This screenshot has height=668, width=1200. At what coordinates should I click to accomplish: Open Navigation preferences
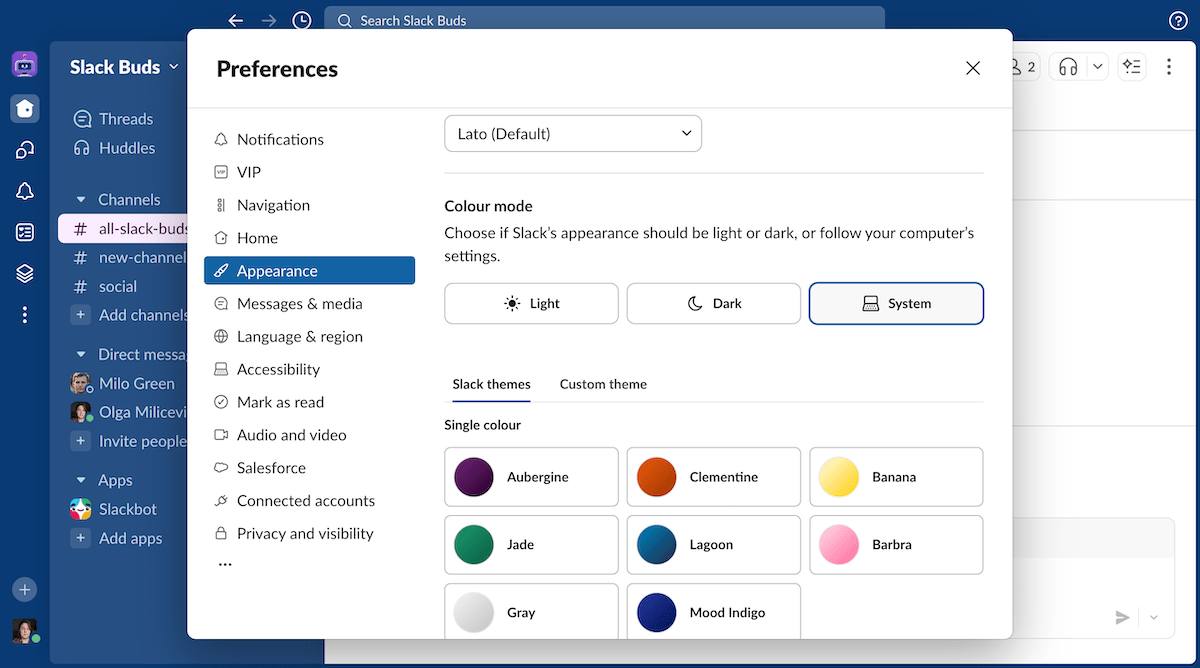(309, 205)
